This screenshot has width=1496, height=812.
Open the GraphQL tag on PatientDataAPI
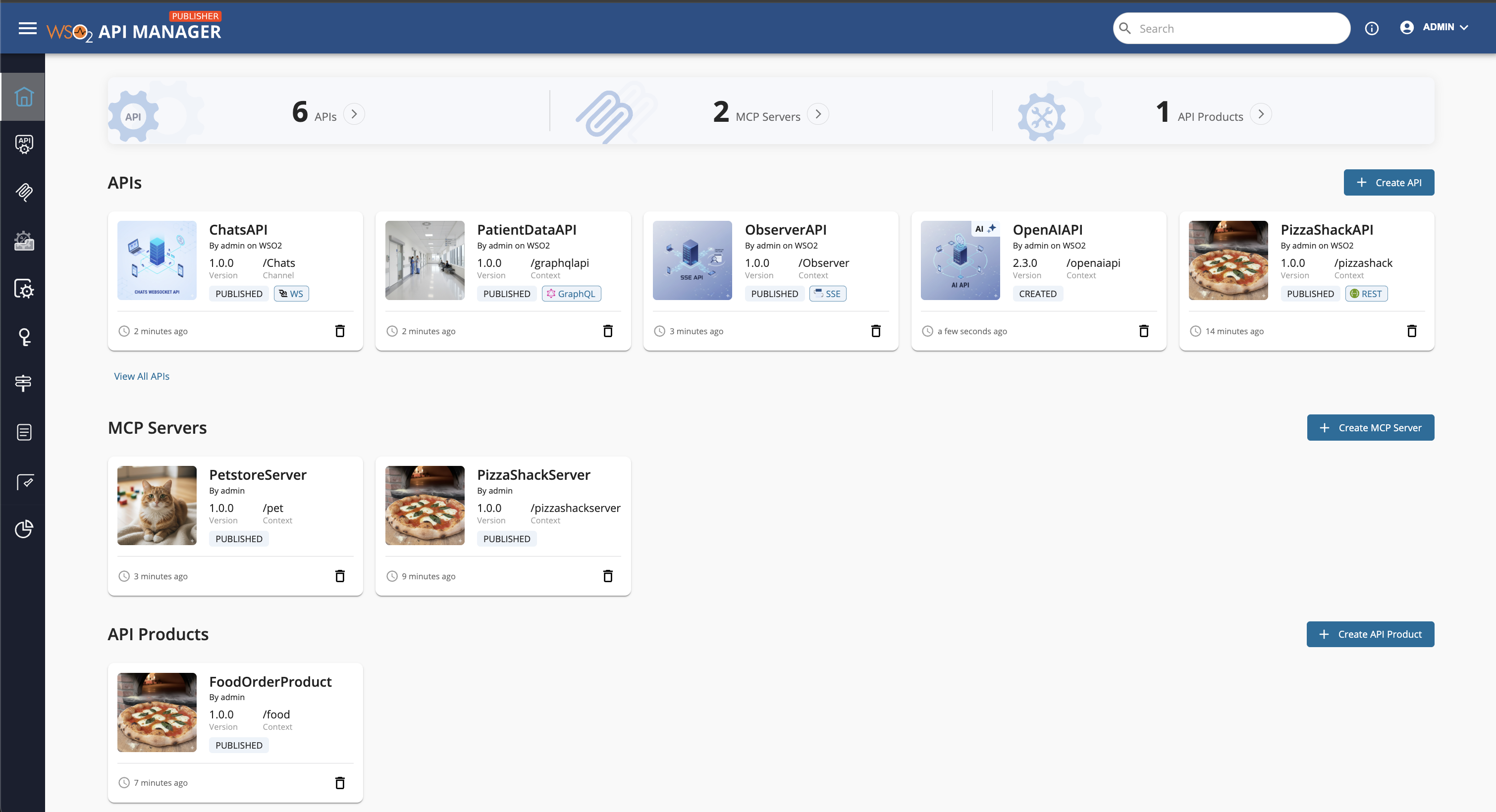572,293
